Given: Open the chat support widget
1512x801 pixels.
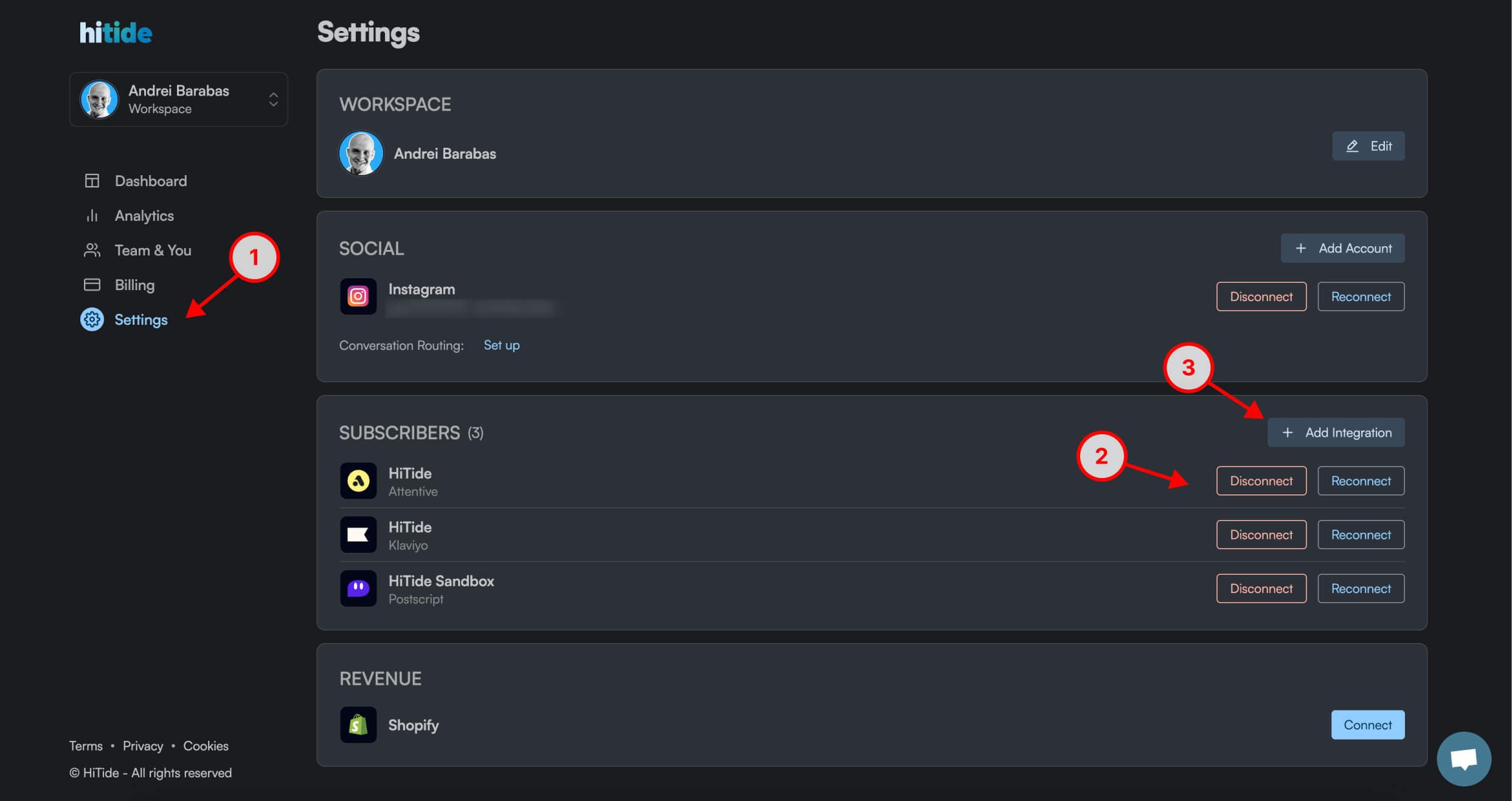Looking at the screenshot, I should pos(1463,759).
